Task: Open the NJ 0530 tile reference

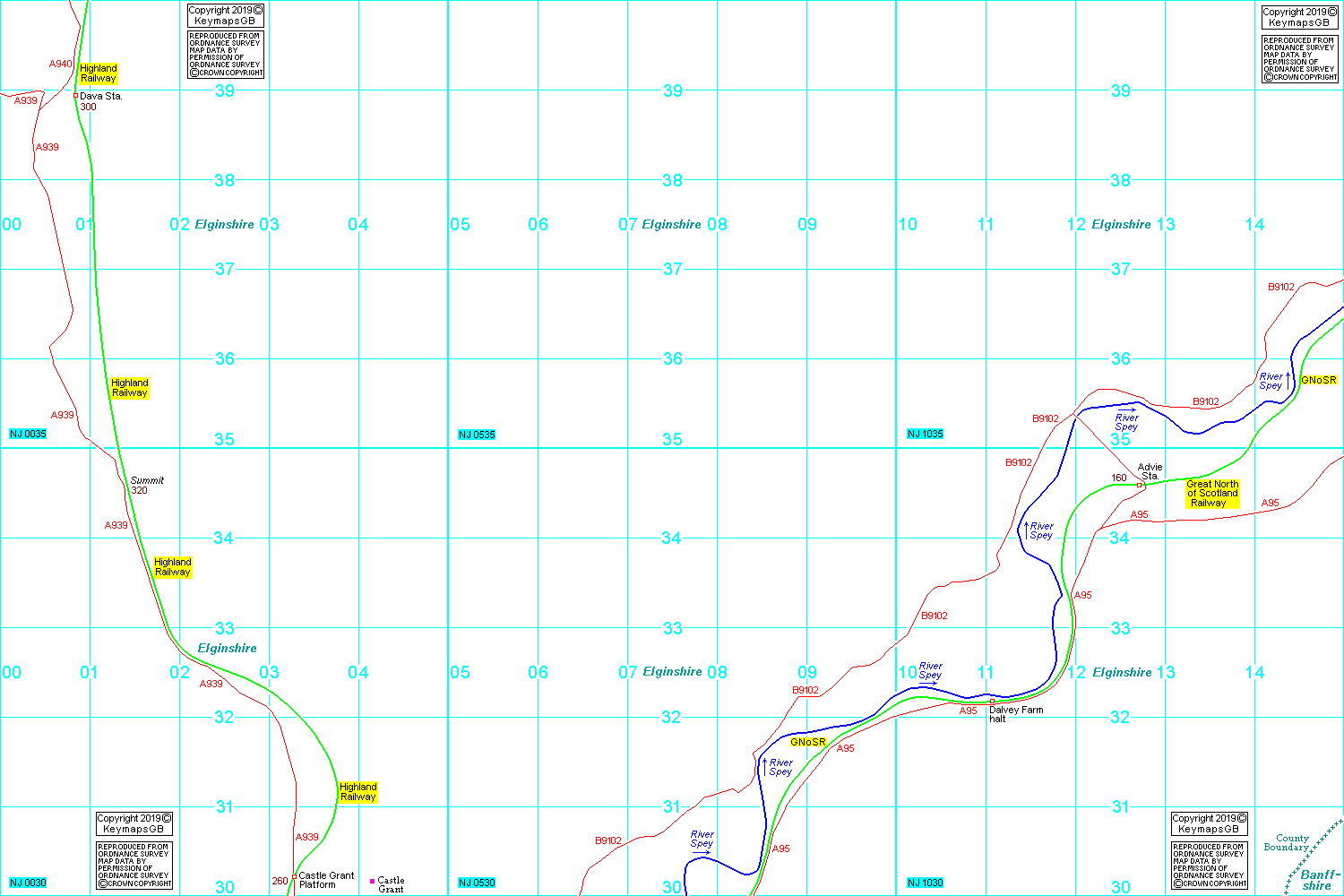Action: 477,883
